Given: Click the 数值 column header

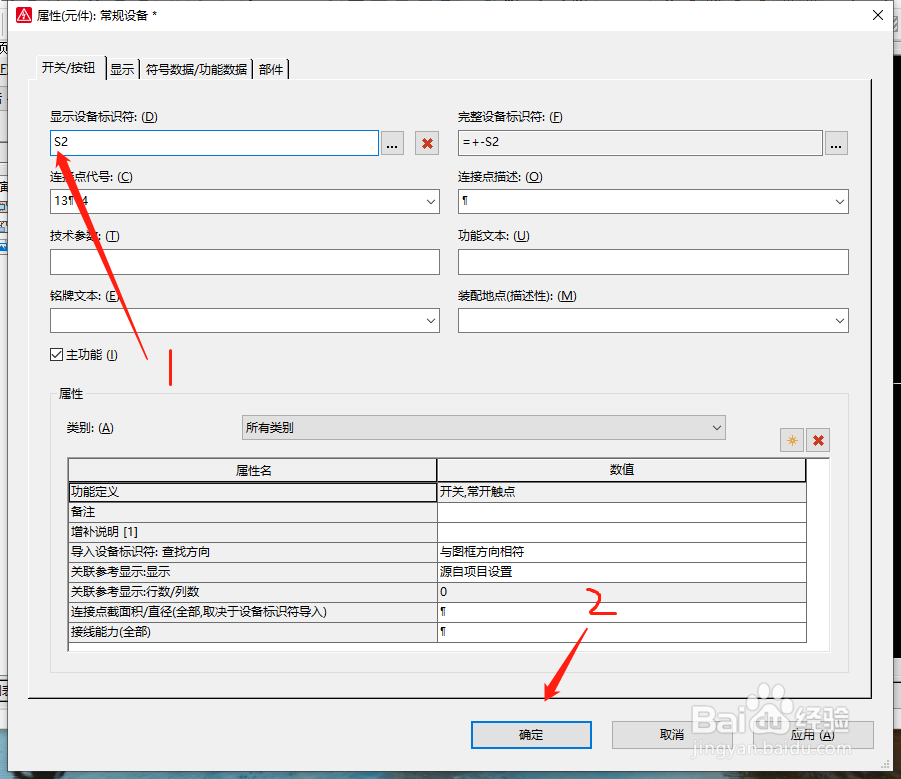Looking at the screenshot, I should [x=622, y=470].
